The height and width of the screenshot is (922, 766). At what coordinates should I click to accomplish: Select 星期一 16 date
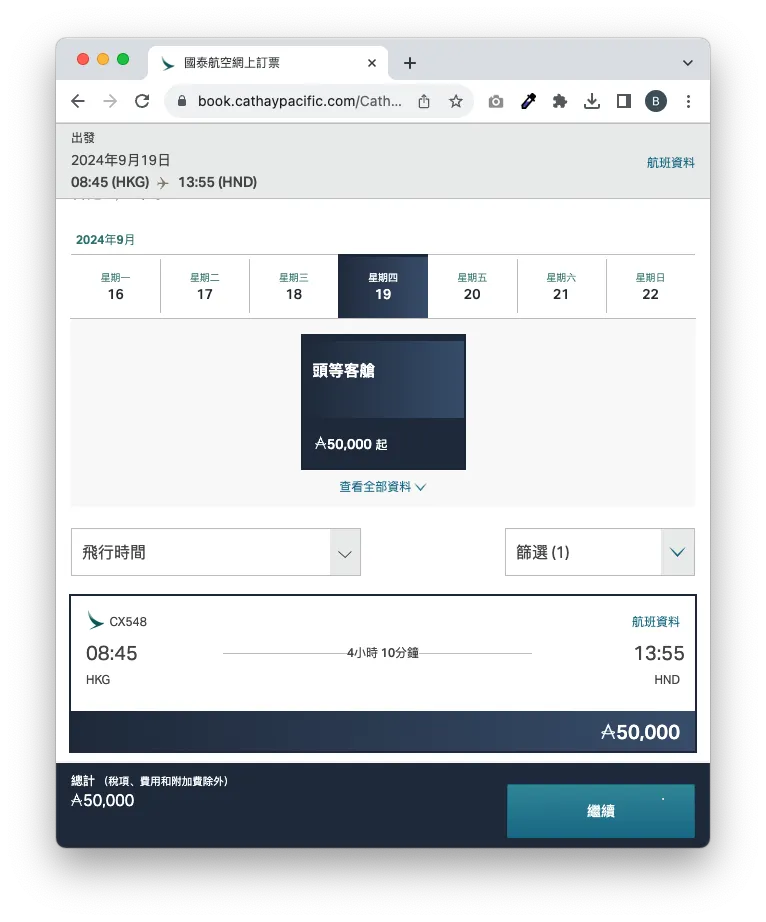pyautogui.click(x=115, y=286)
